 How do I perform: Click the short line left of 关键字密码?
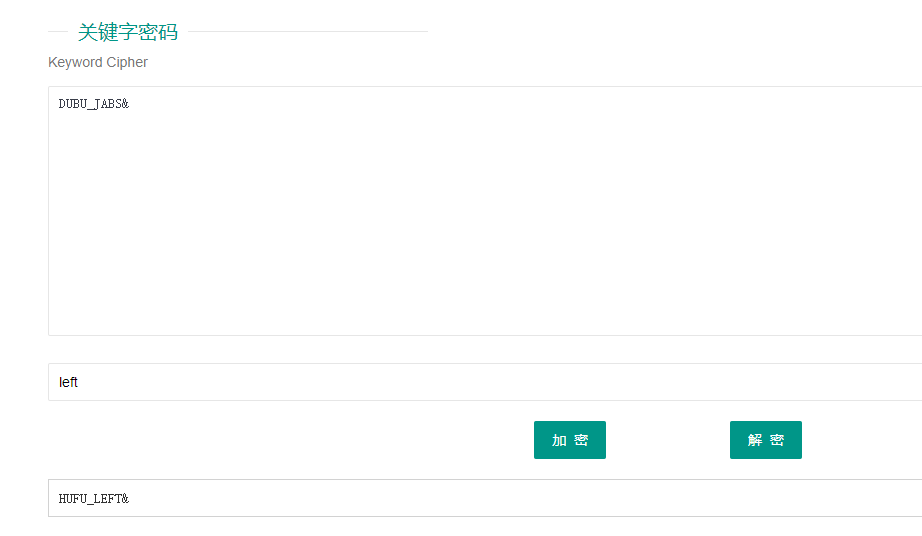pyautogui.click(x=58, y=32)
